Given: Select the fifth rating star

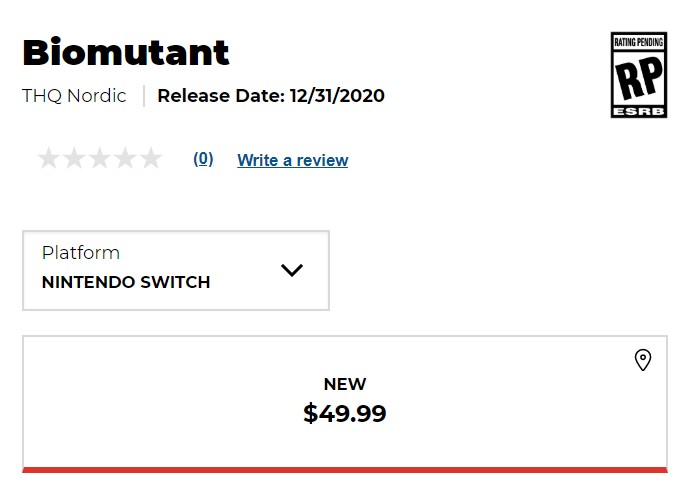Looking at the screenshot, I should coord(151,158).
